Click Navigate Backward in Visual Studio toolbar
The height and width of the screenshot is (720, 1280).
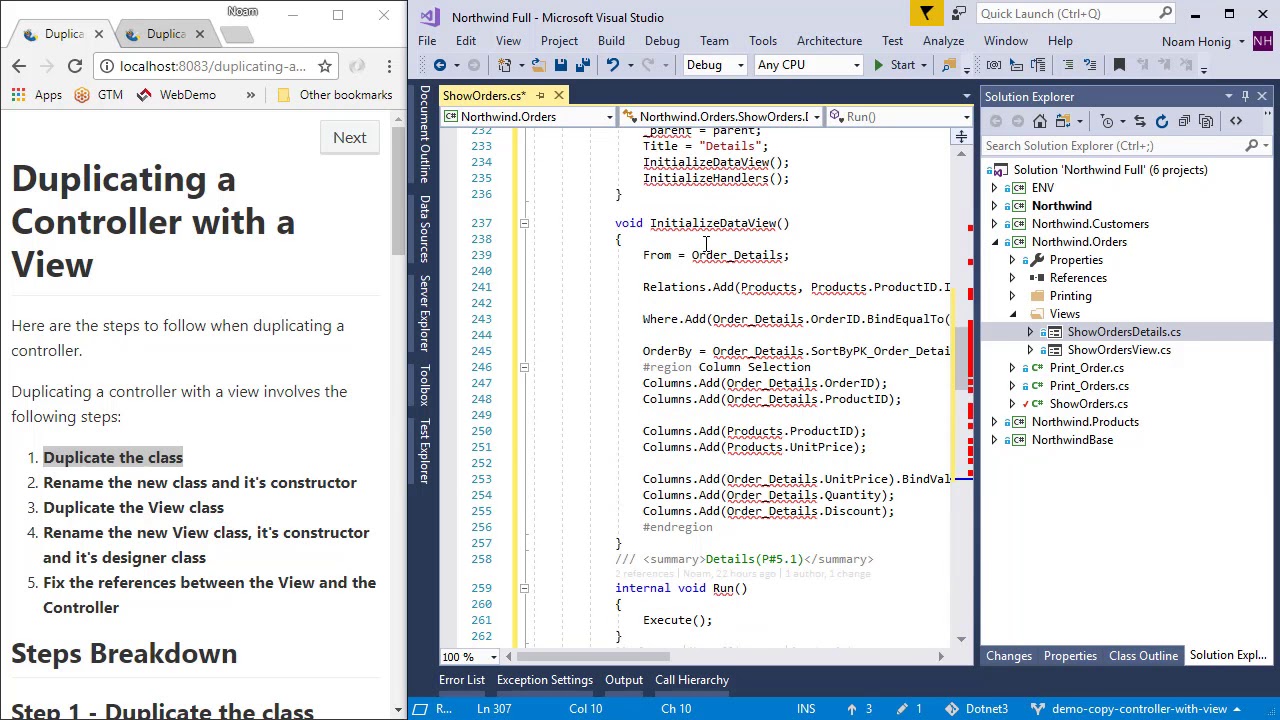coord(440,65)
